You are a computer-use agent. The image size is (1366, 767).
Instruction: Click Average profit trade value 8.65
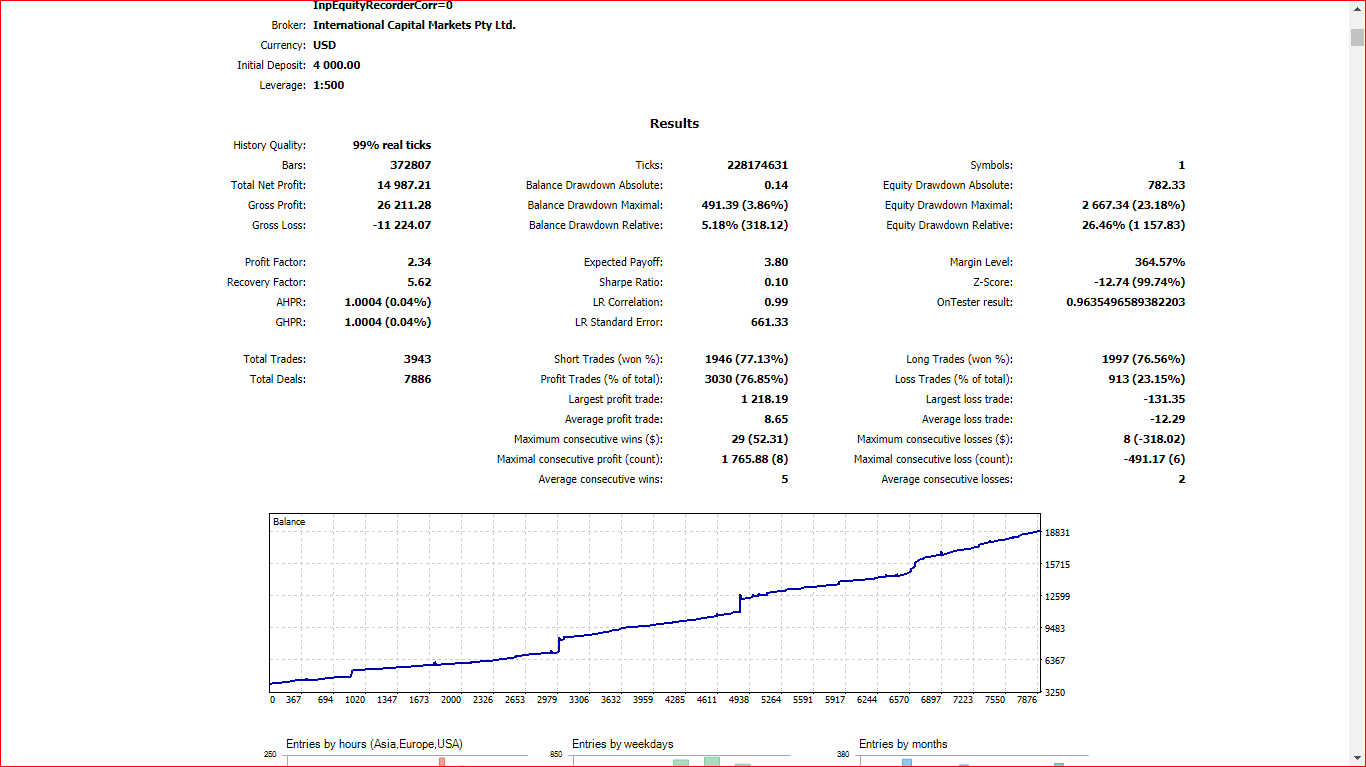(x=776, y=419)
